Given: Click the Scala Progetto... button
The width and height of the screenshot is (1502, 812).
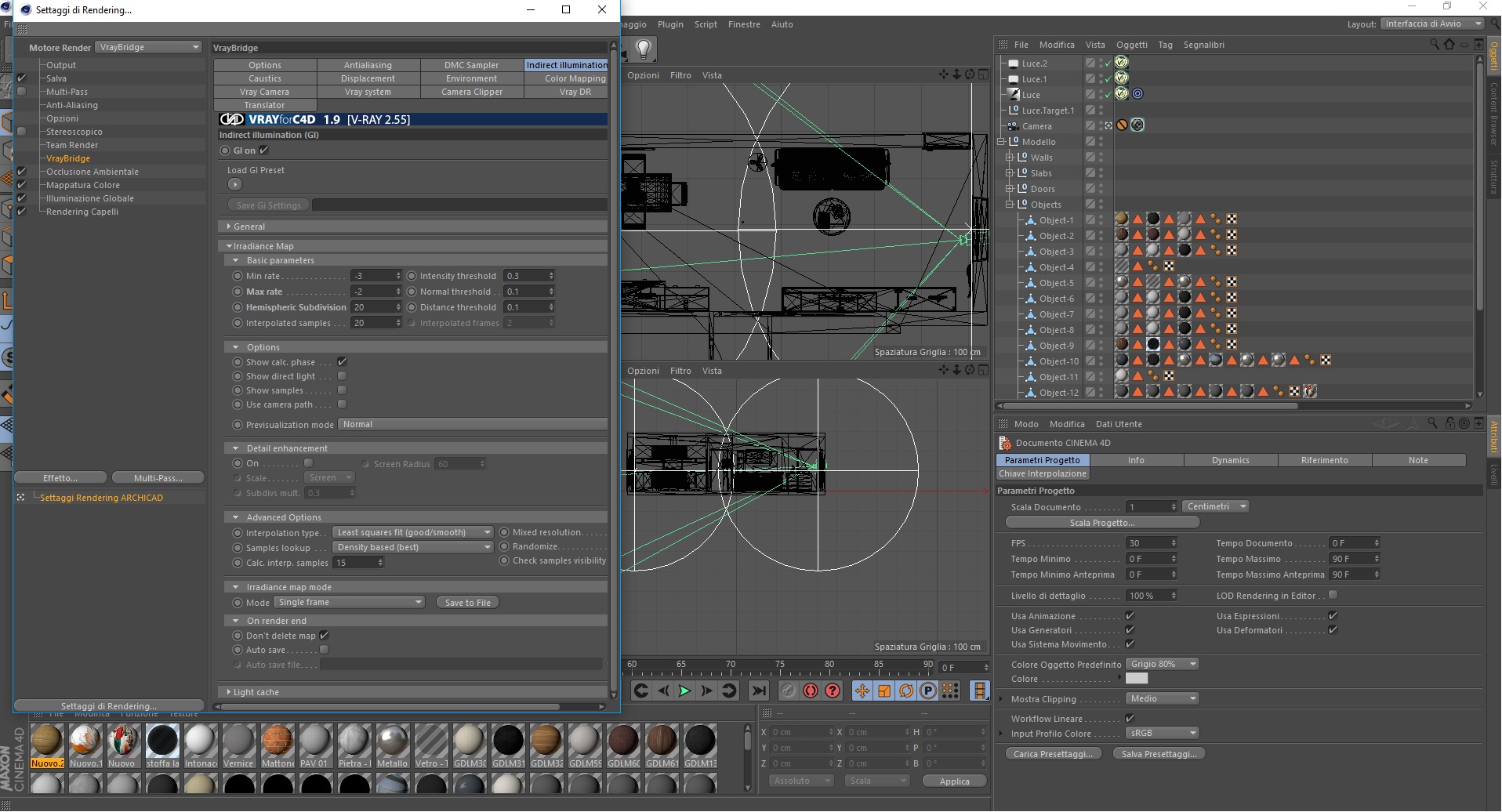Looking at the screenshot, I should (1102, 523).
